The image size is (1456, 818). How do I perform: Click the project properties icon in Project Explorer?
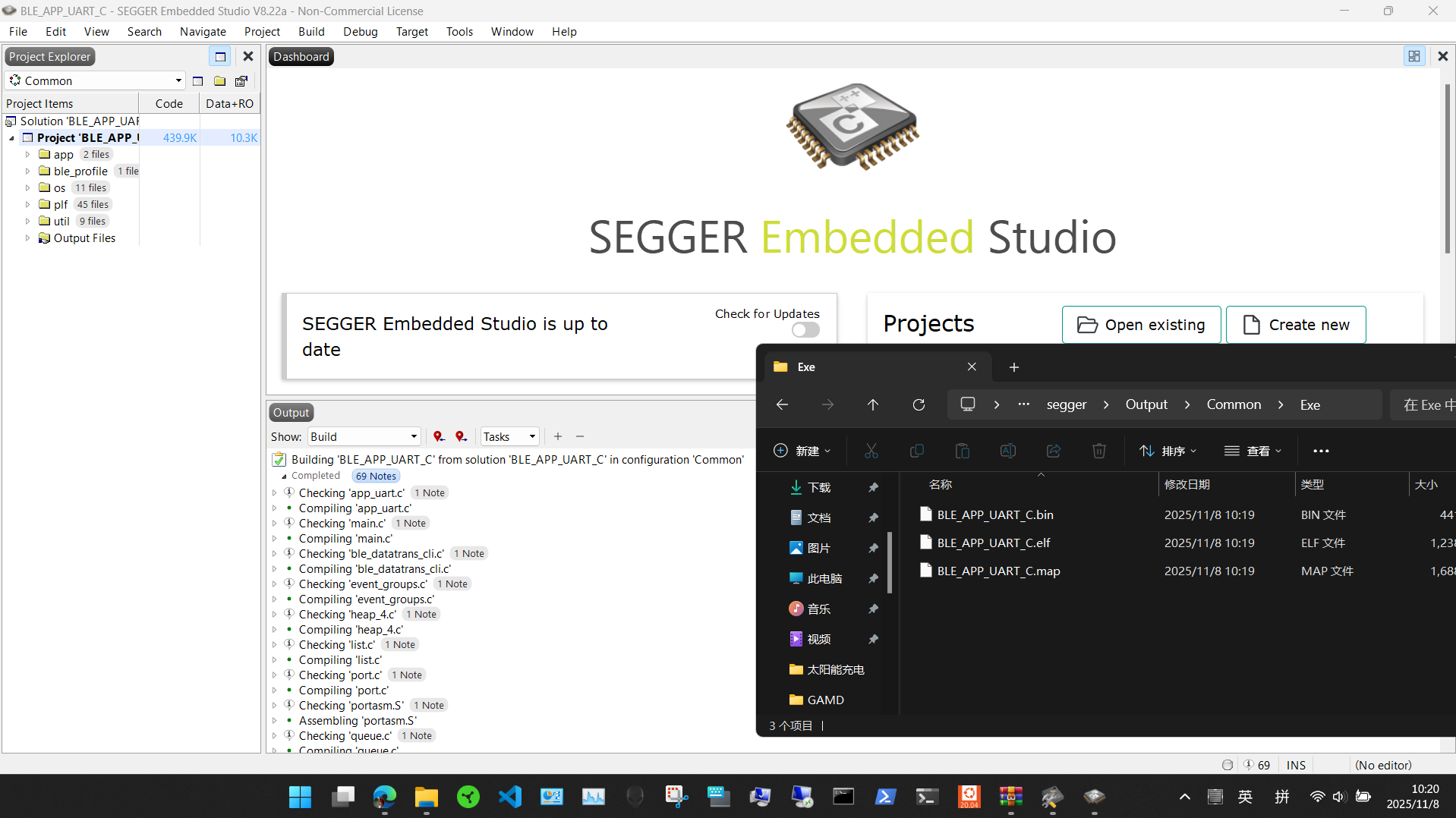click(x=241, y=81)
